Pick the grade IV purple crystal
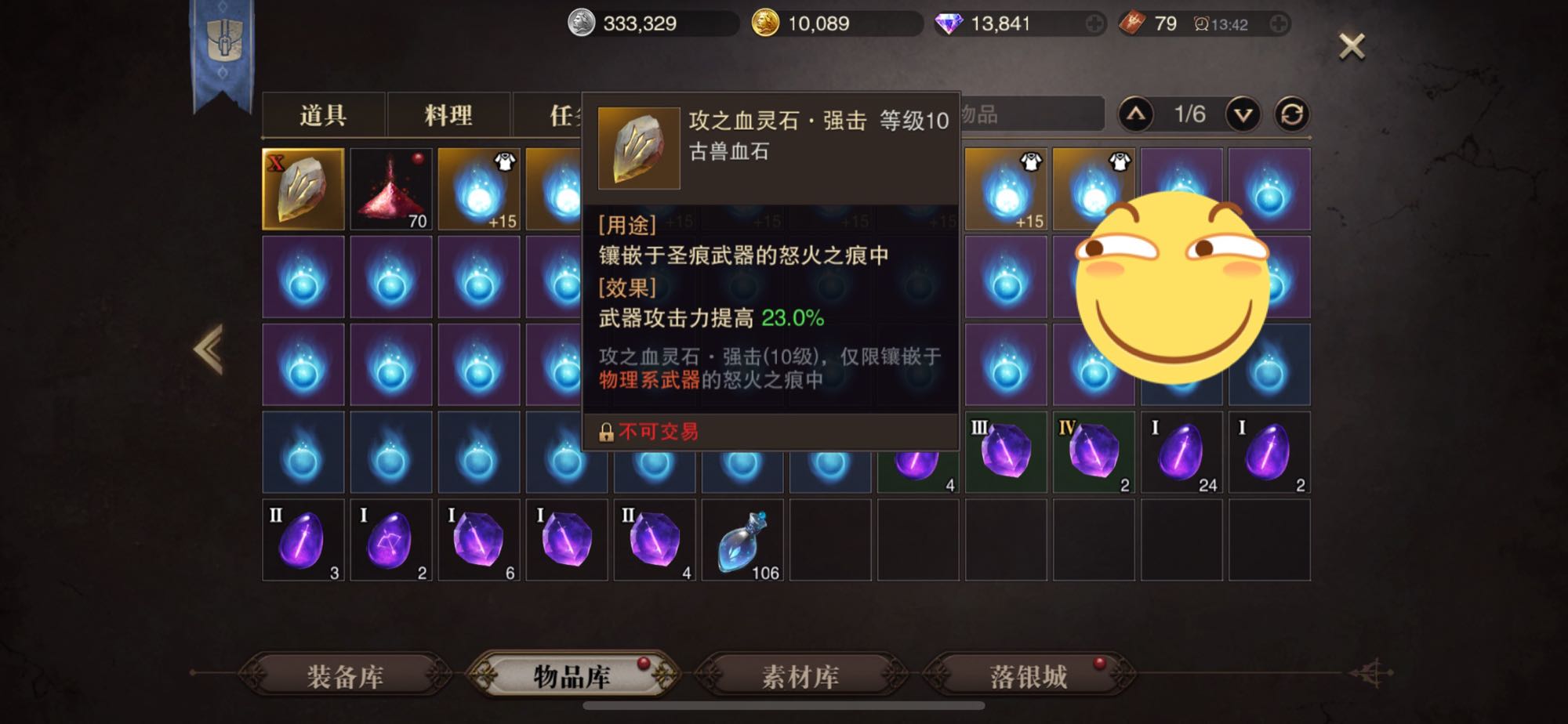 coord(1093,452)
